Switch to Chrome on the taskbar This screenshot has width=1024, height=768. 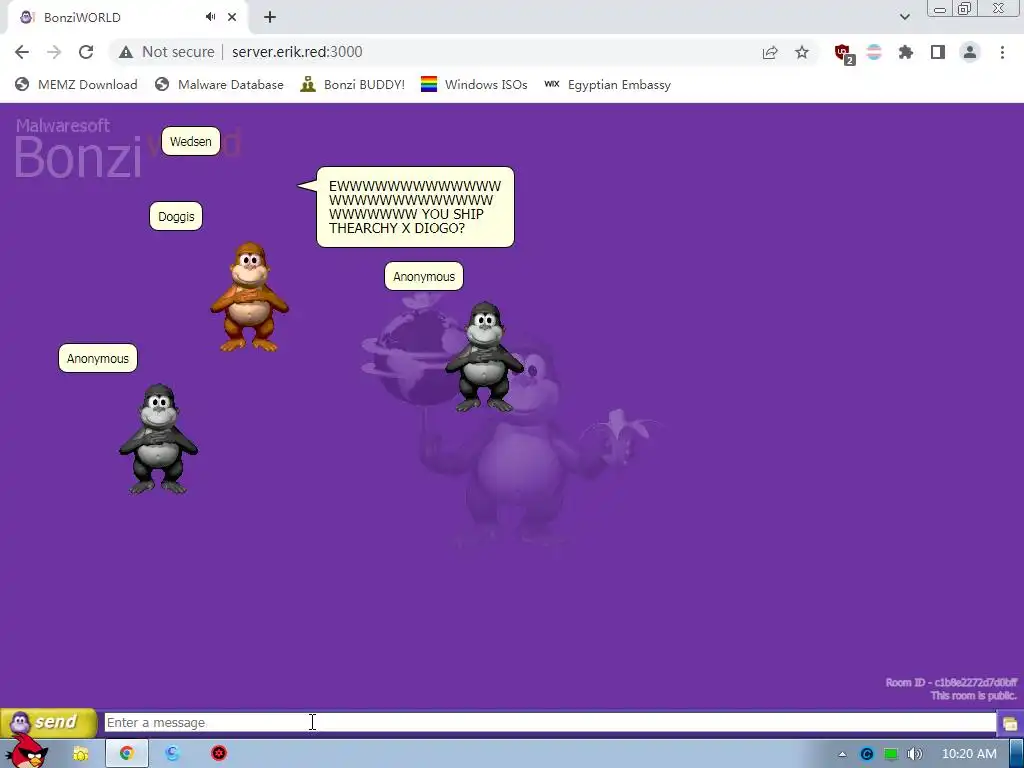click(127, 754)
